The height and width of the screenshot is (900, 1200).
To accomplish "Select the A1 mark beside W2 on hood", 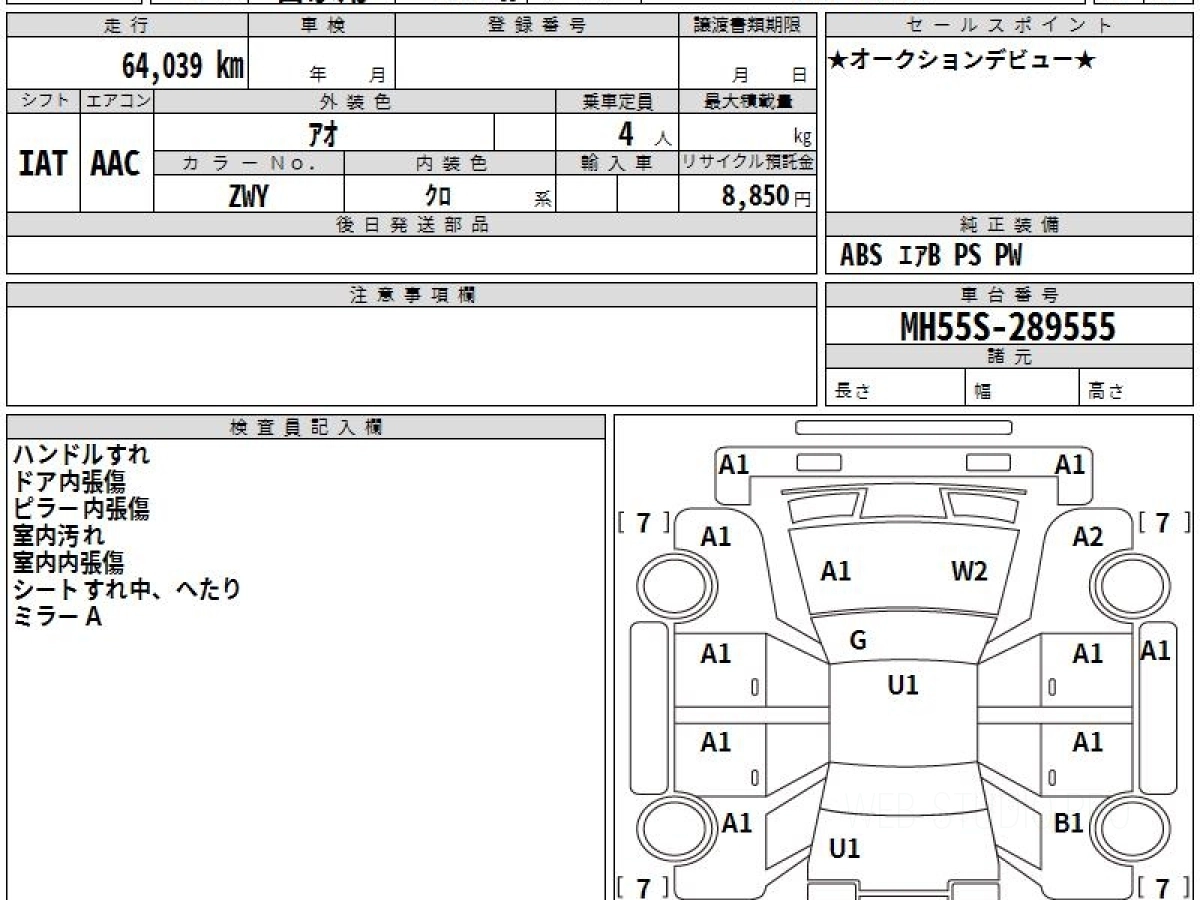I will click(836, 571).
